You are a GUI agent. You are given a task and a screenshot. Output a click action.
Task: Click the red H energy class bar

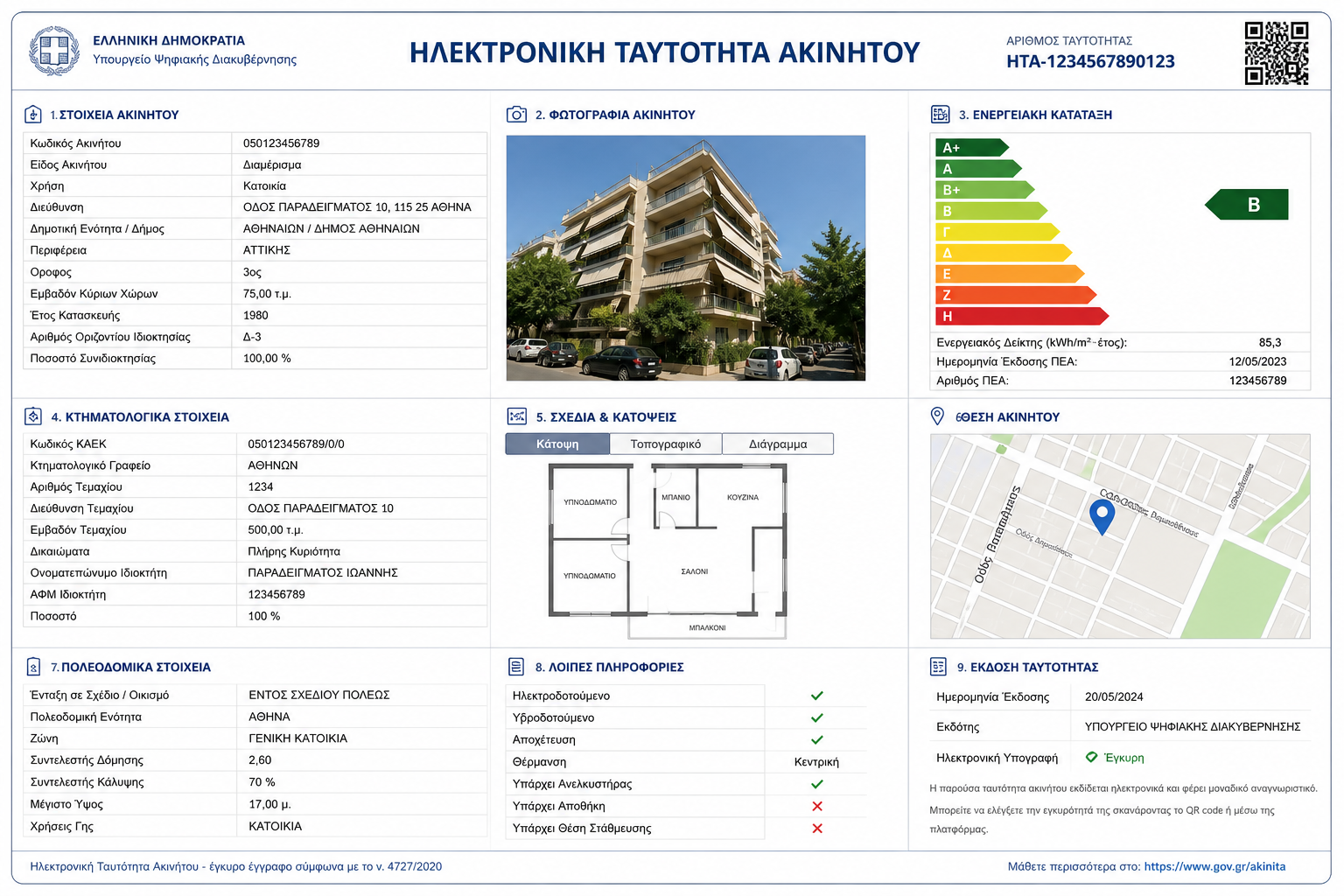1022,316
